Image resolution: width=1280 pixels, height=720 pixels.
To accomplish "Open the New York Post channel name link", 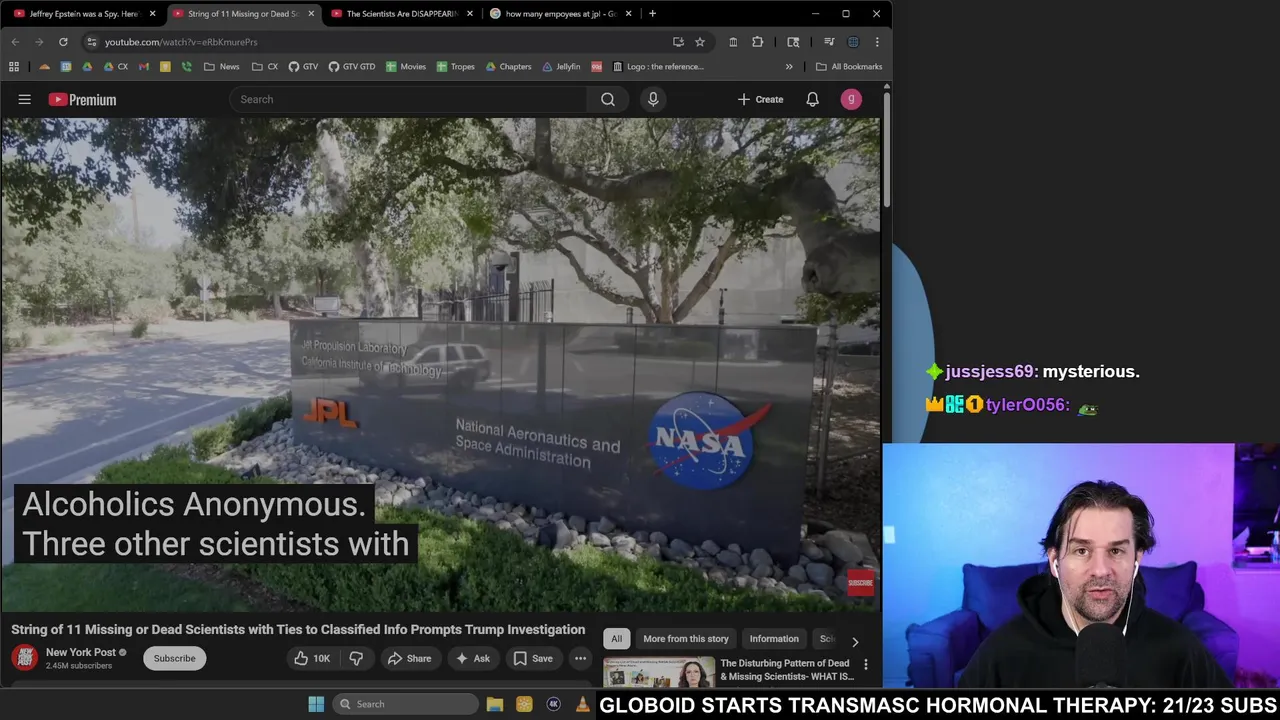I will pyautogui.click(x=81, y=652).
